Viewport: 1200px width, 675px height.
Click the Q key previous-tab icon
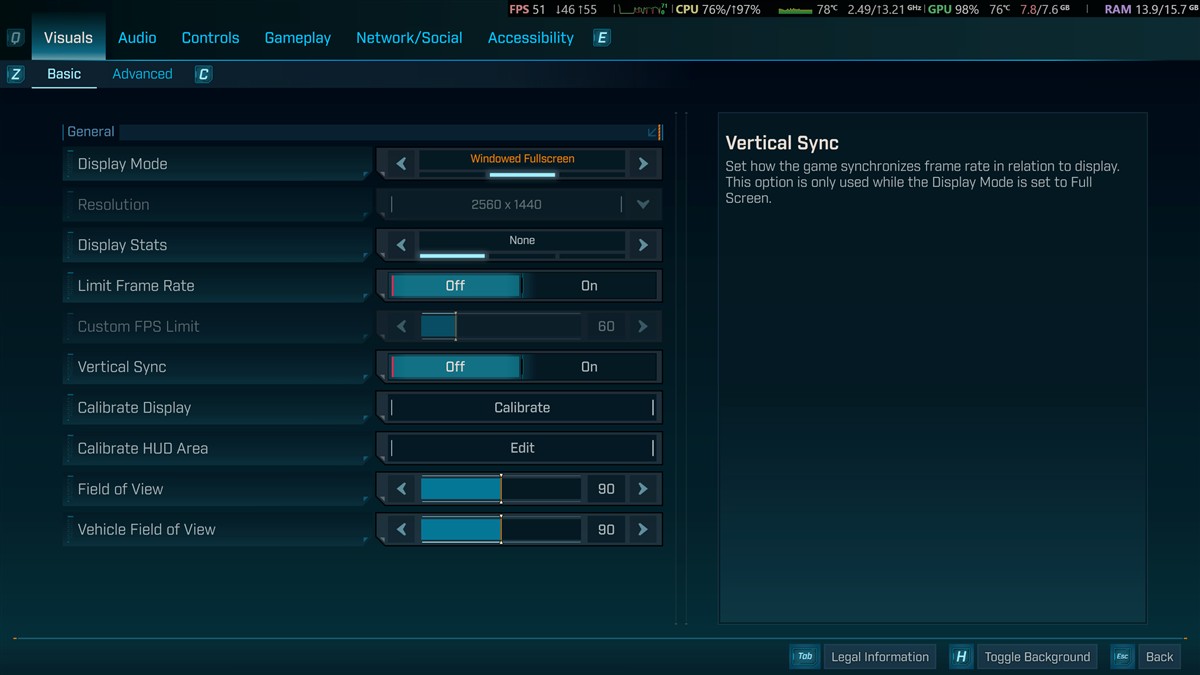(15, 38)
